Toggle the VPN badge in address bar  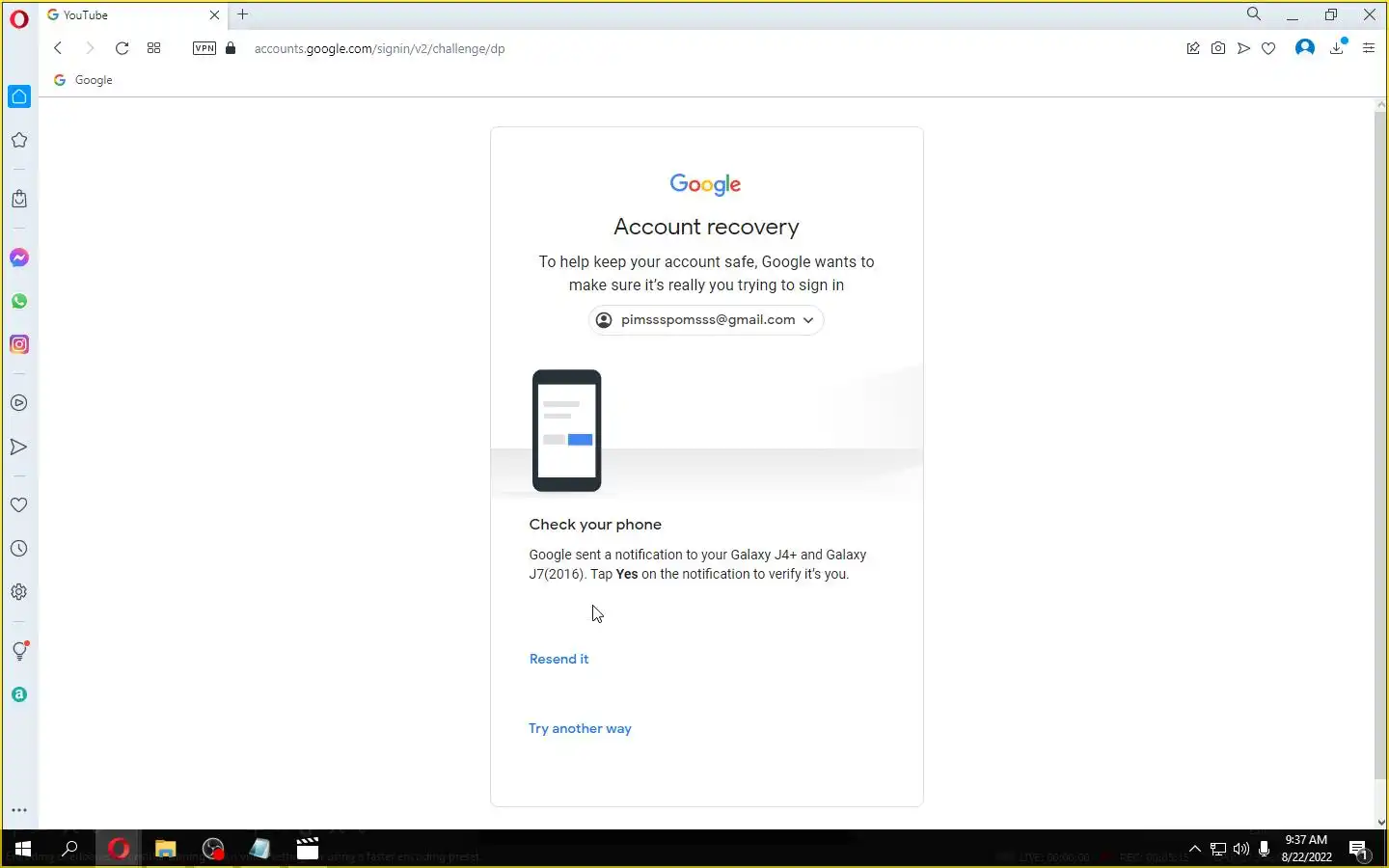point(204,48)
